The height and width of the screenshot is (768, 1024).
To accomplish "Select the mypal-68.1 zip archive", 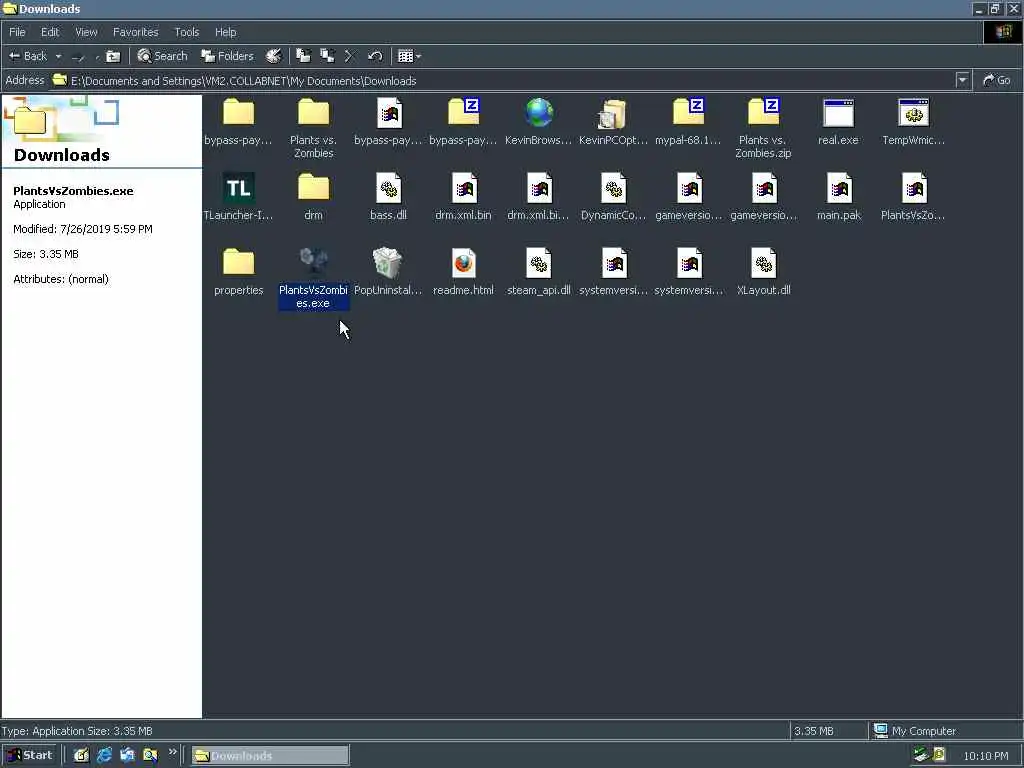I will pyautogui.click(x=688, y=122).
